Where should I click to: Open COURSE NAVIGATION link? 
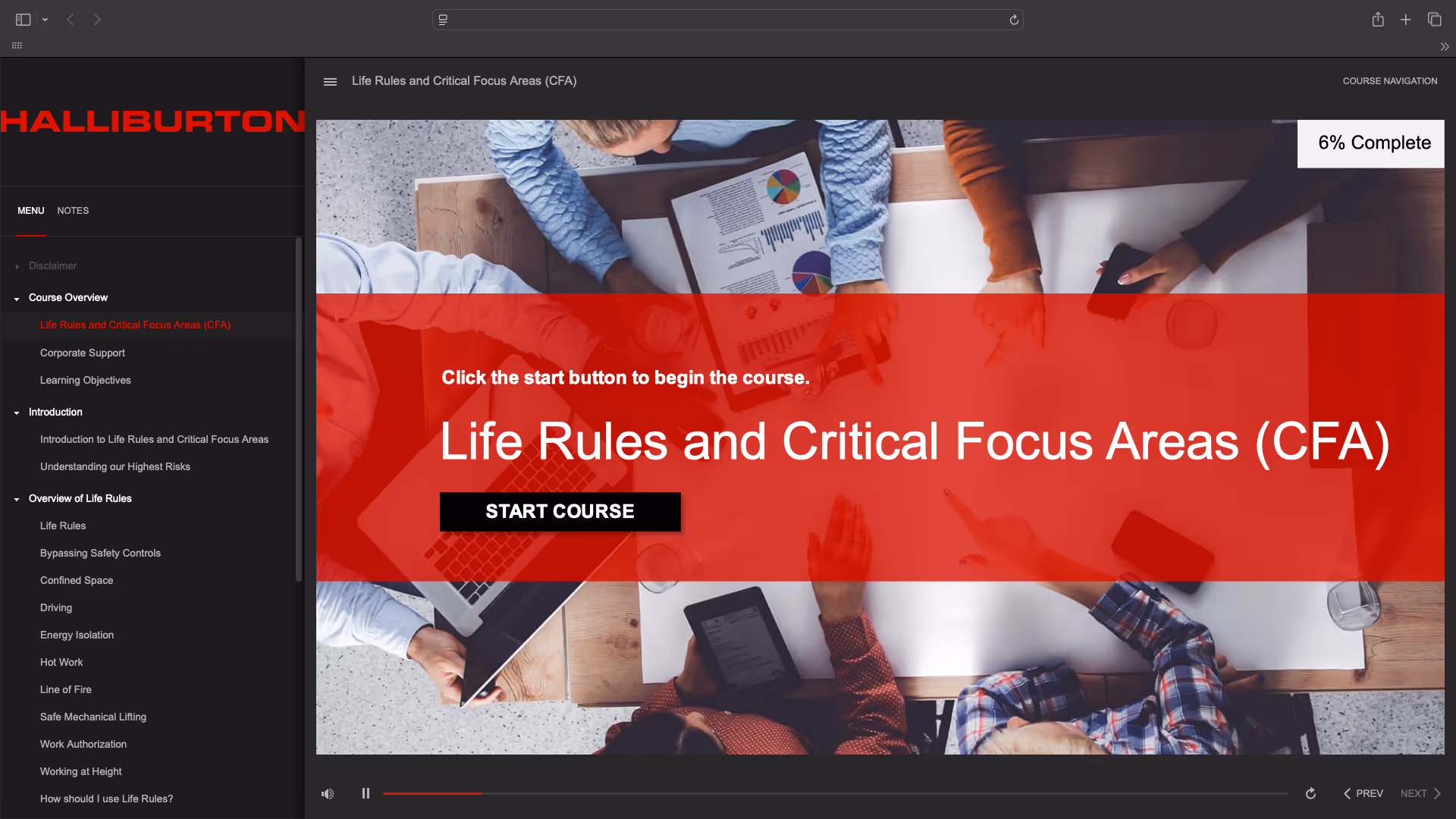tap(1389, 81)
